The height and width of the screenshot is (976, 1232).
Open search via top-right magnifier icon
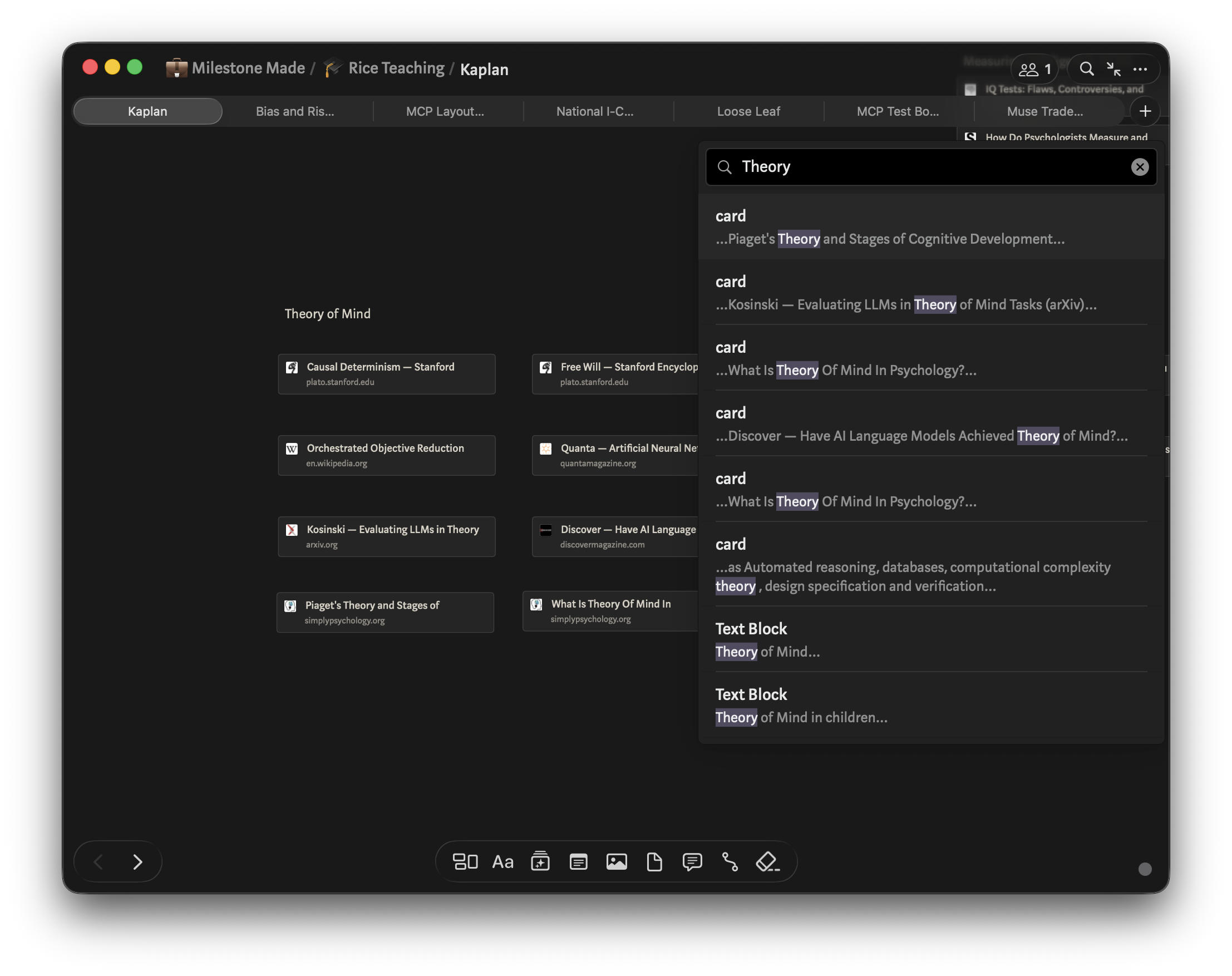click(1086, 69)
